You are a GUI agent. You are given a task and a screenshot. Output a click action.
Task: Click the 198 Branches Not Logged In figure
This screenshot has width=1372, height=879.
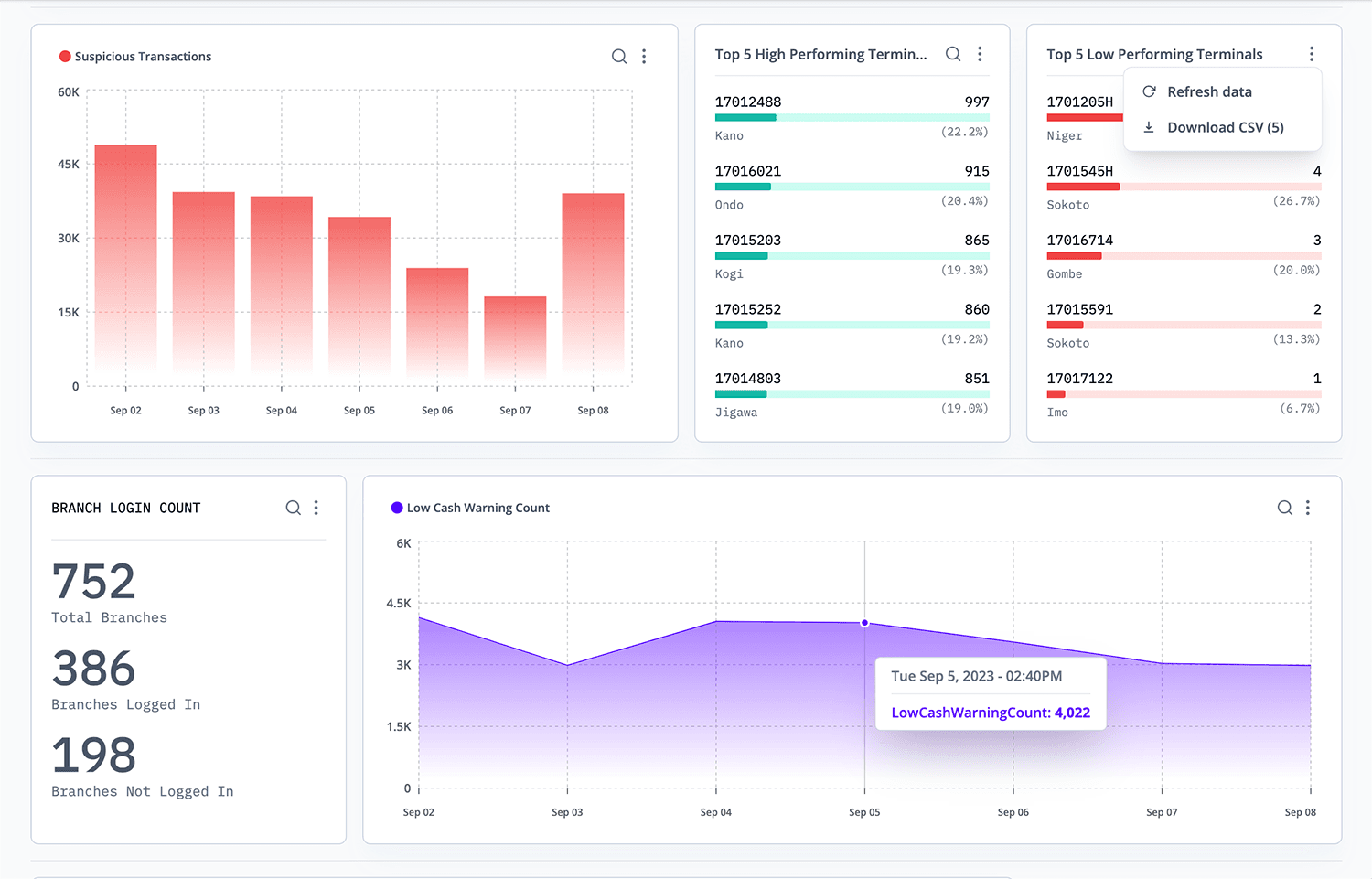click(x=94, y=756)
